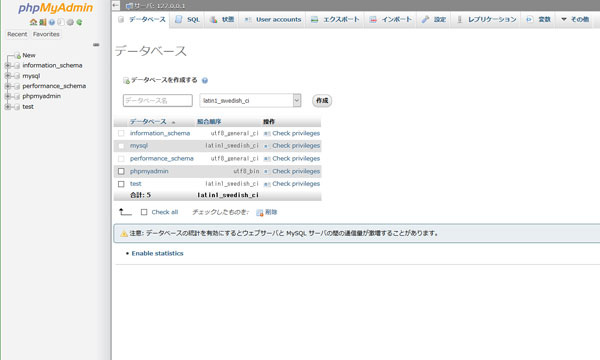Image resolution: width=600 pixels, height=360 pixels.
Task: Click the 作成 button
Action: click(x=322, y=101)
